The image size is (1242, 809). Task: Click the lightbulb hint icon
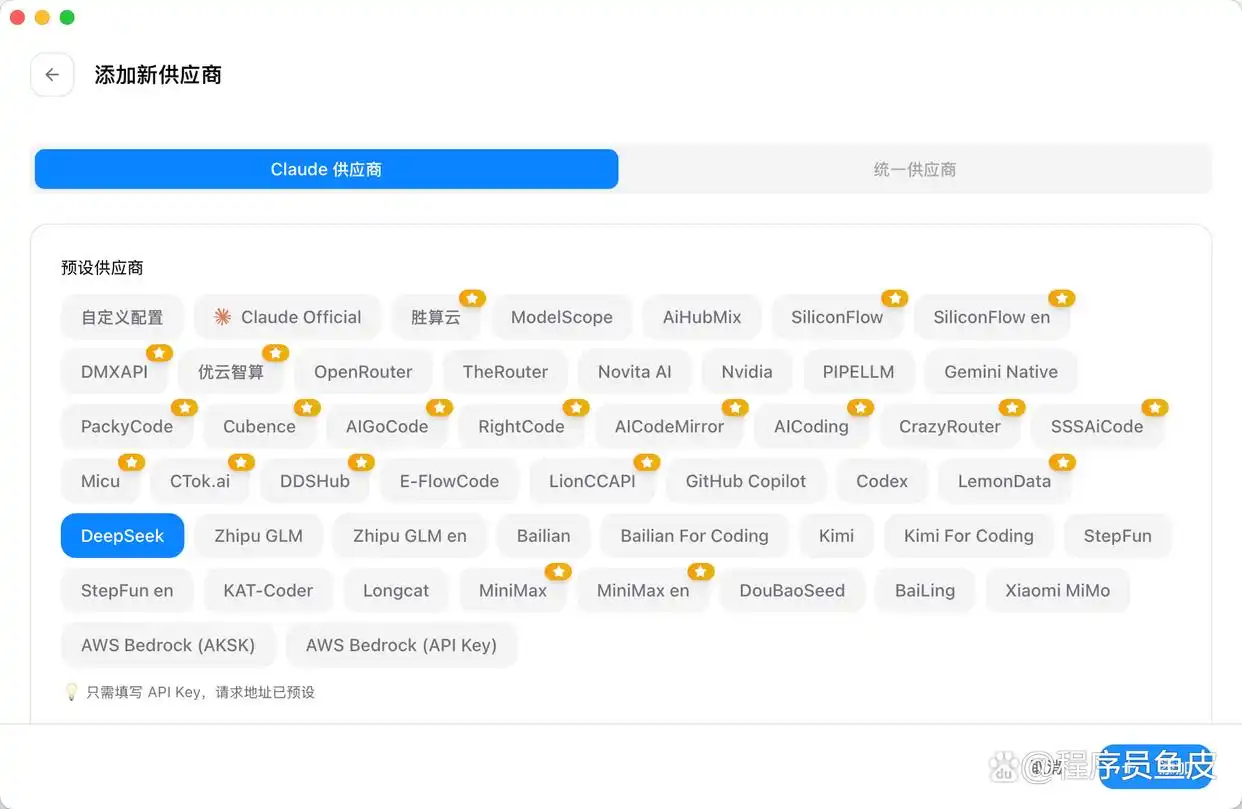click(71, 692)
